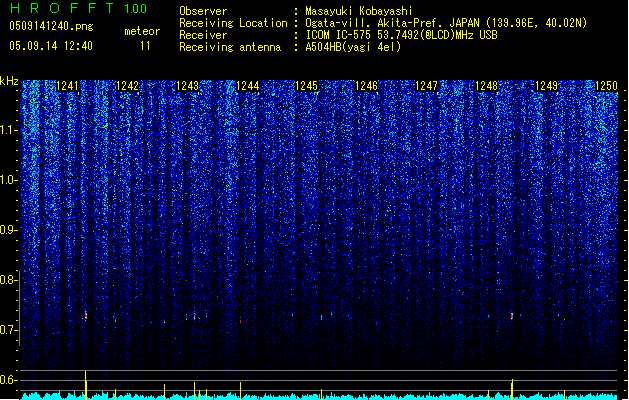Viewport: 629px width, 400px height.
Task: Click the 1.1 kHz axis label
Action: point(9,130)
